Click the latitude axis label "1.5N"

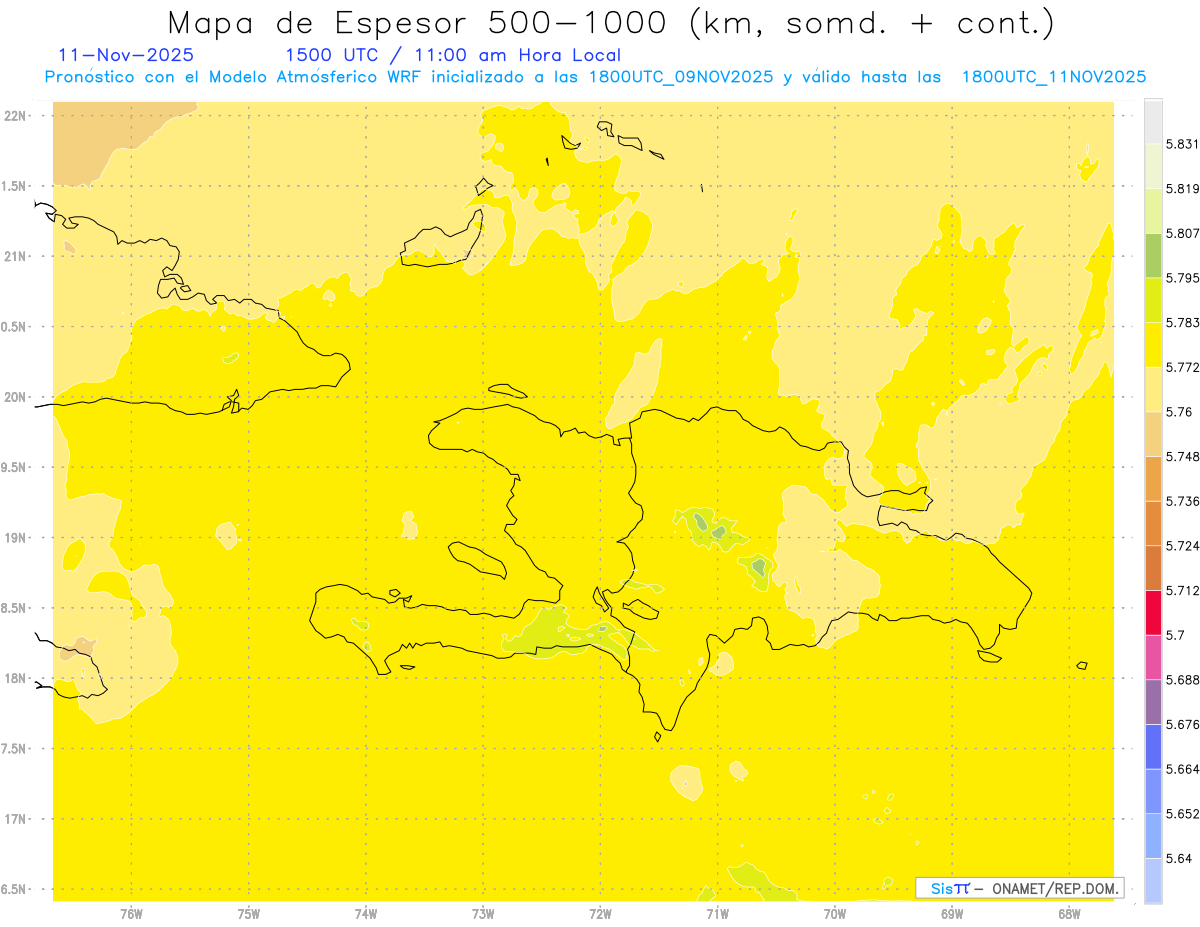(x=15, y=186)
